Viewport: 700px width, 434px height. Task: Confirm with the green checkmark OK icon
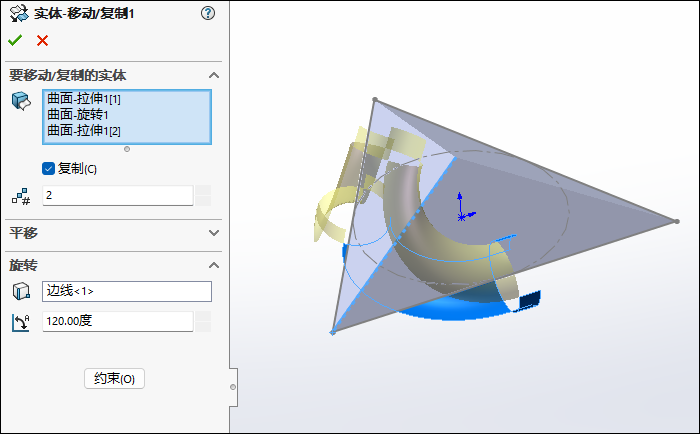click(15, 41)
